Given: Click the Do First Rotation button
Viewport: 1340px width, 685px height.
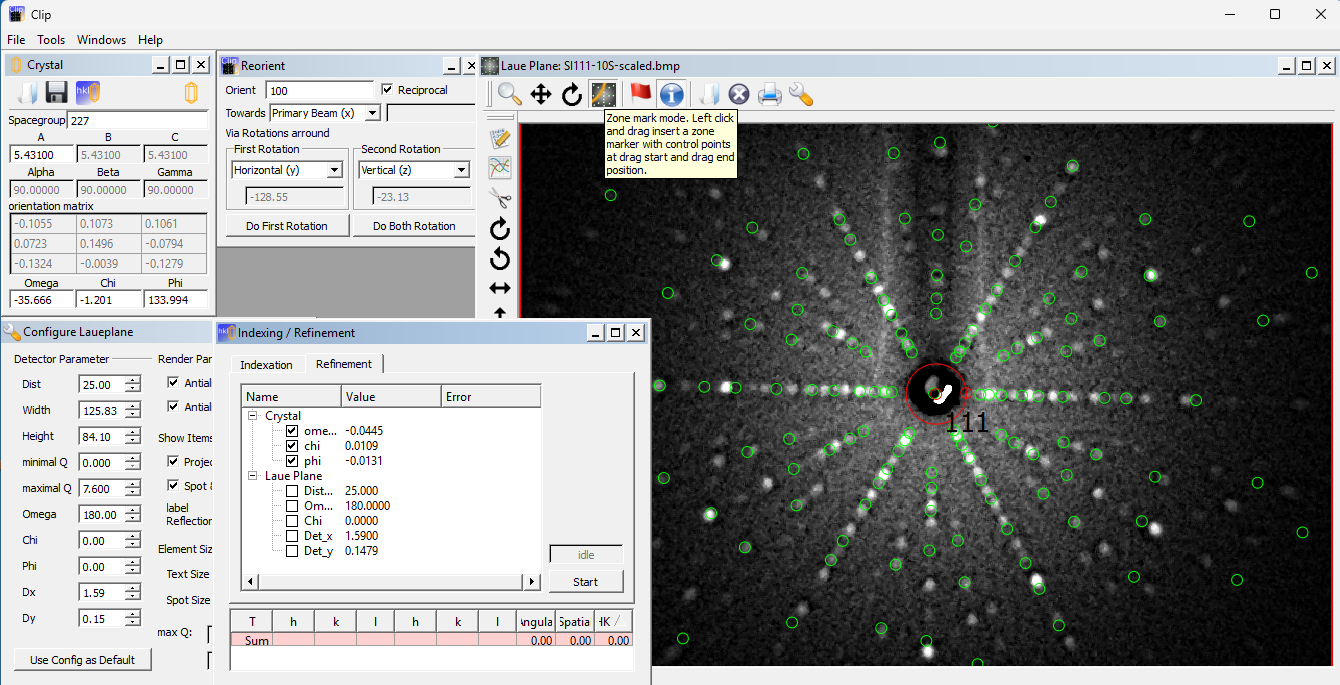Looking at the screenshot, I should click(287, 226).
